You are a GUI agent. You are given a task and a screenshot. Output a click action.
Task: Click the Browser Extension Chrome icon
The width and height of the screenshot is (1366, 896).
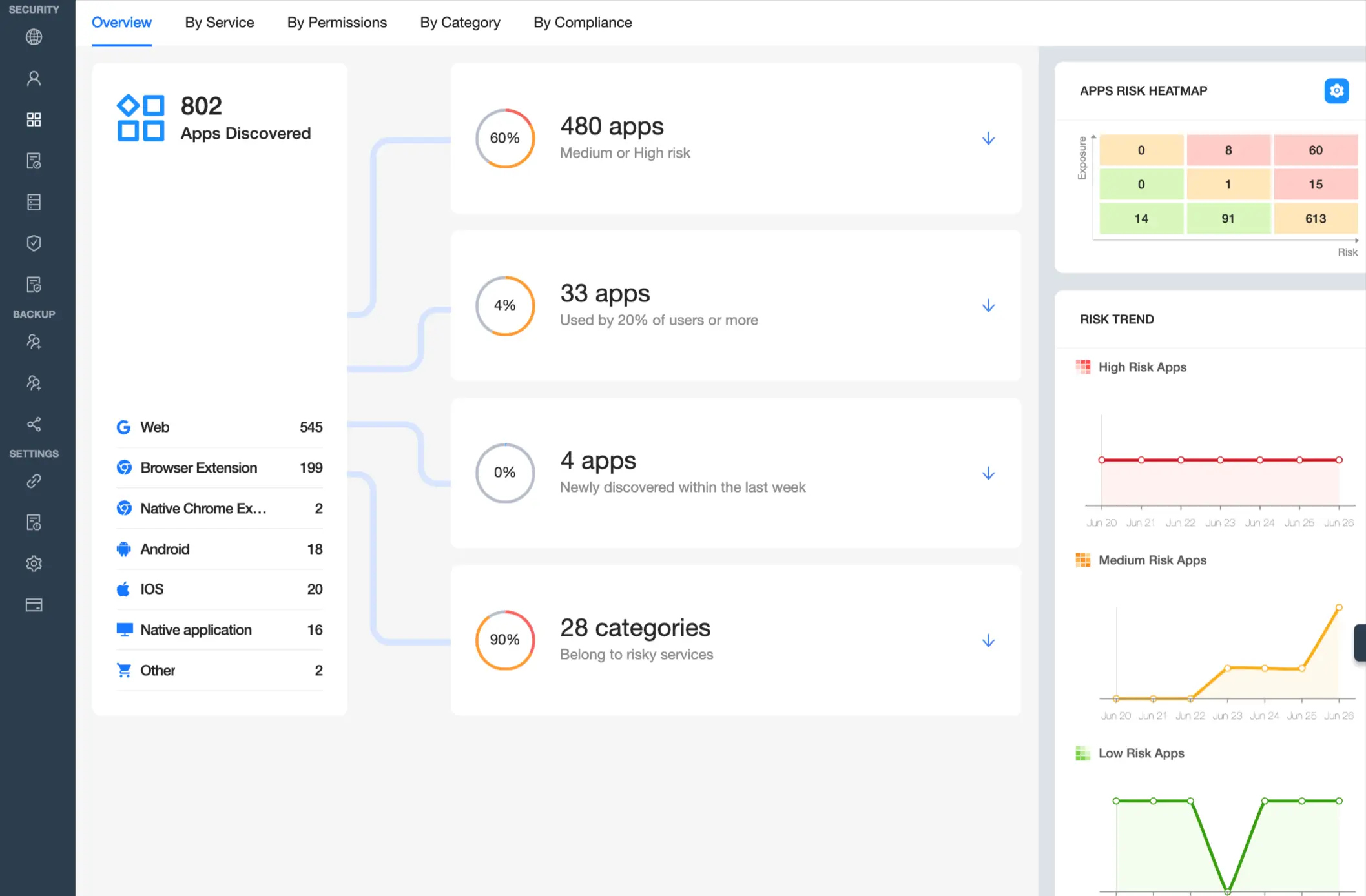pyautogui.click(x=124, y=467)
